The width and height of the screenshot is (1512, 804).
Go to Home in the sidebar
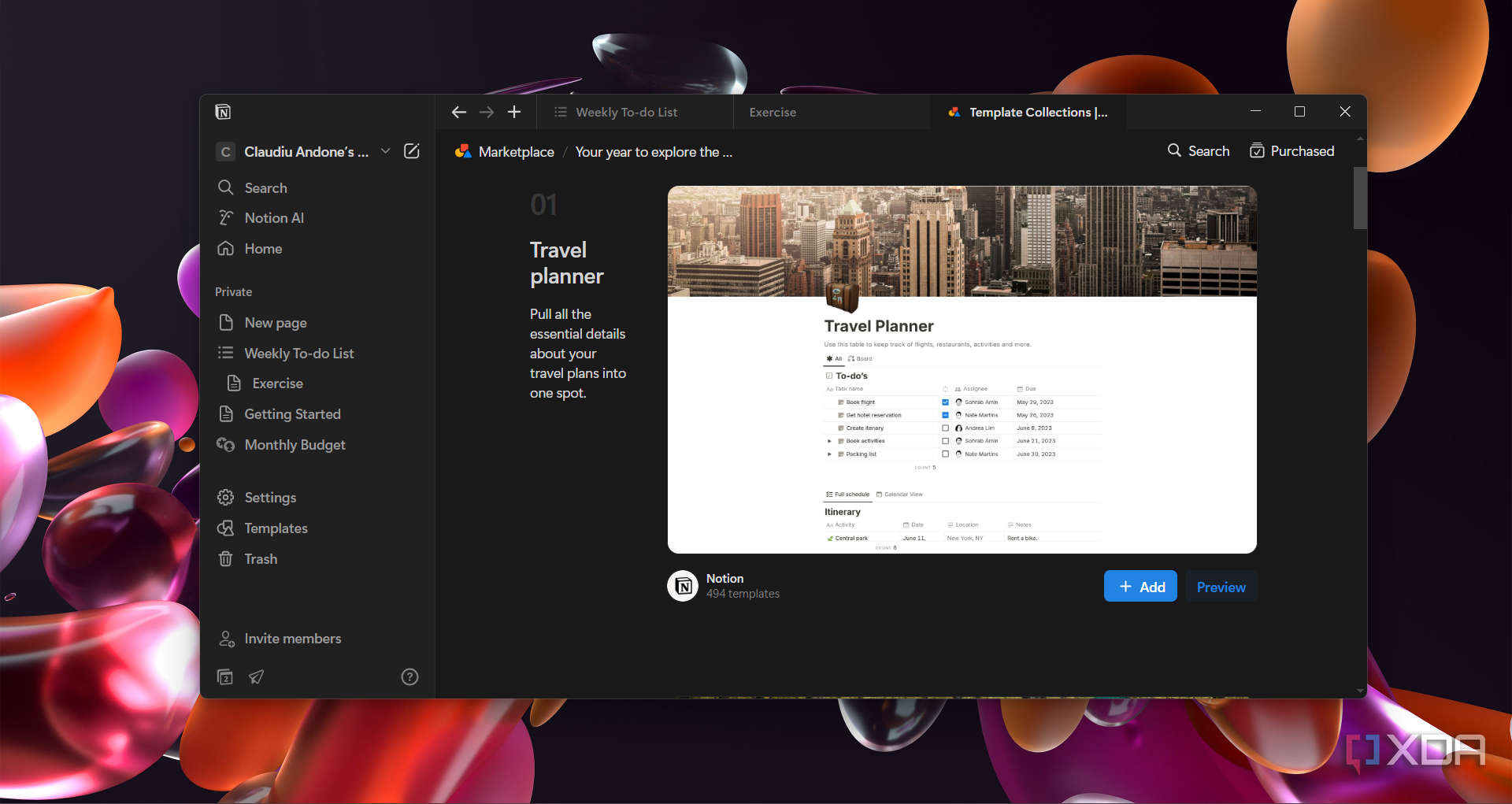317,249
